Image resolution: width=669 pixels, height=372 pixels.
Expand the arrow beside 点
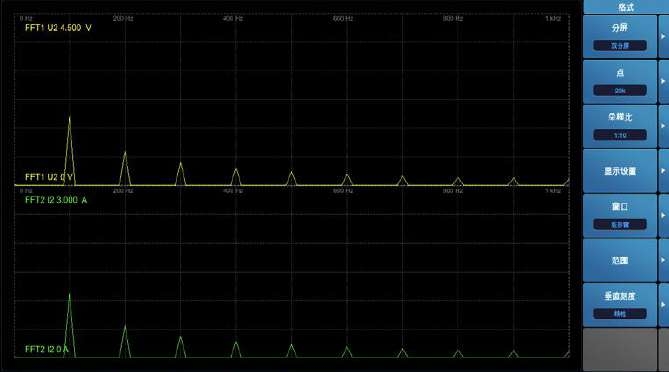tap(664, 81)
